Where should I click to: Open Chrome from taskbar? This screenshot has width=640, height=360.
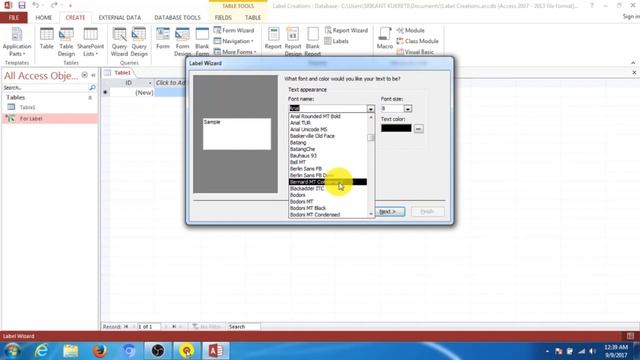click(x=129, y=351)
